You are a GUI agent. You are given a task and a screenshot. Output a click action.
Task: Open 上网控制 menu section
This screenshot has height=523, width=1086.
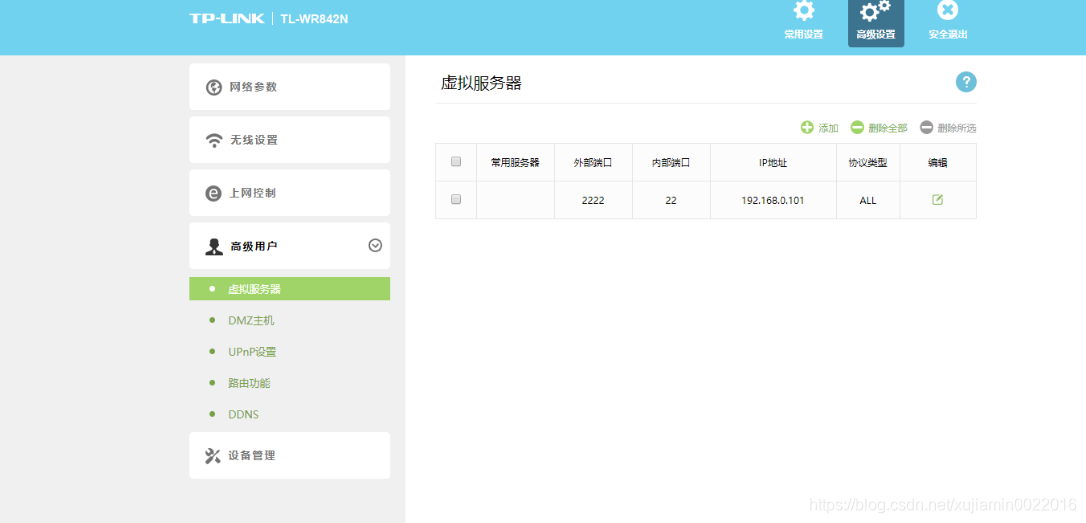click(290, 193)
